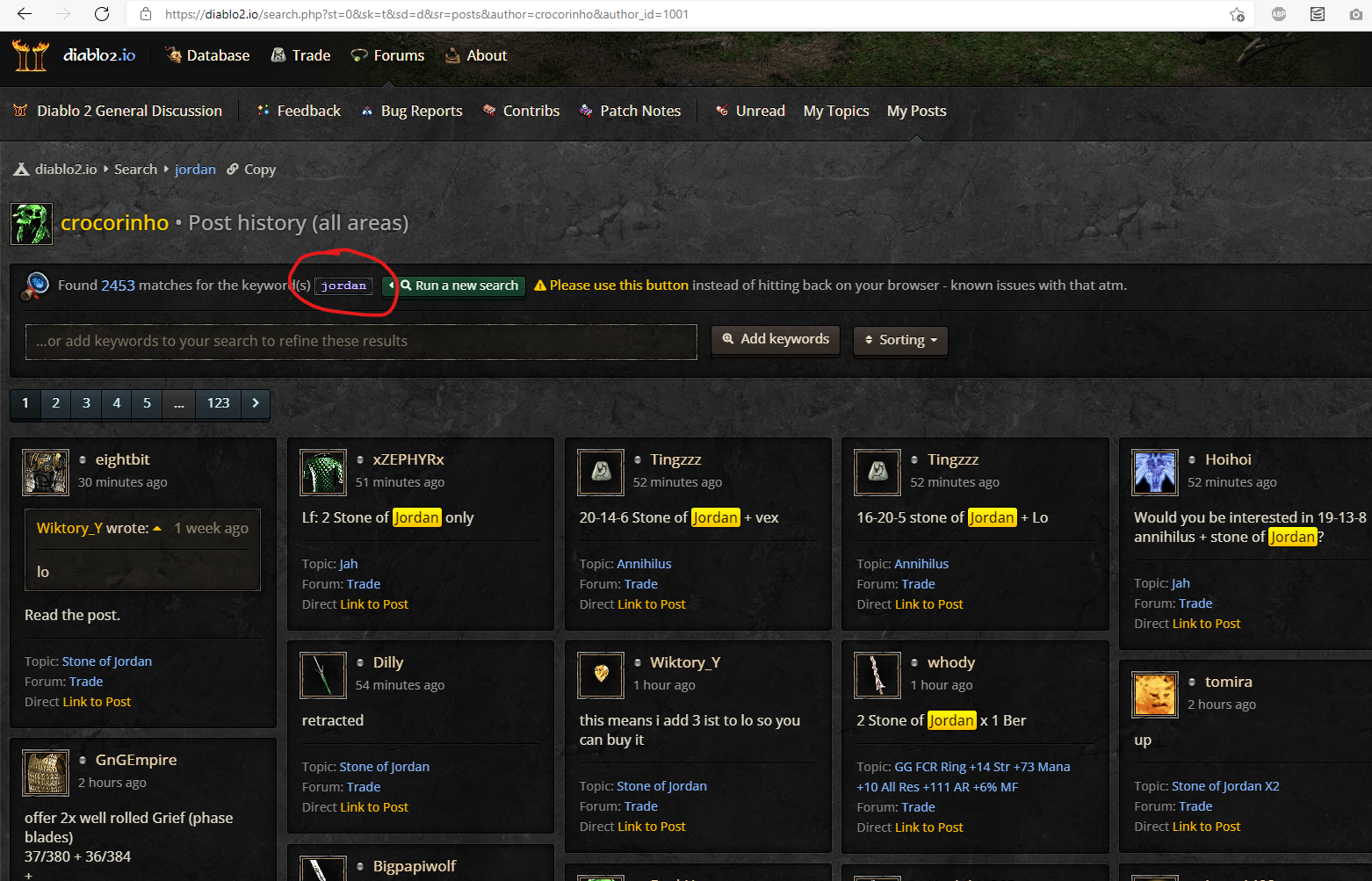Image resolution: width=1372 pixels, height=881 pixels.
Task: Go to next results page arrow
Action: [256, 403]
